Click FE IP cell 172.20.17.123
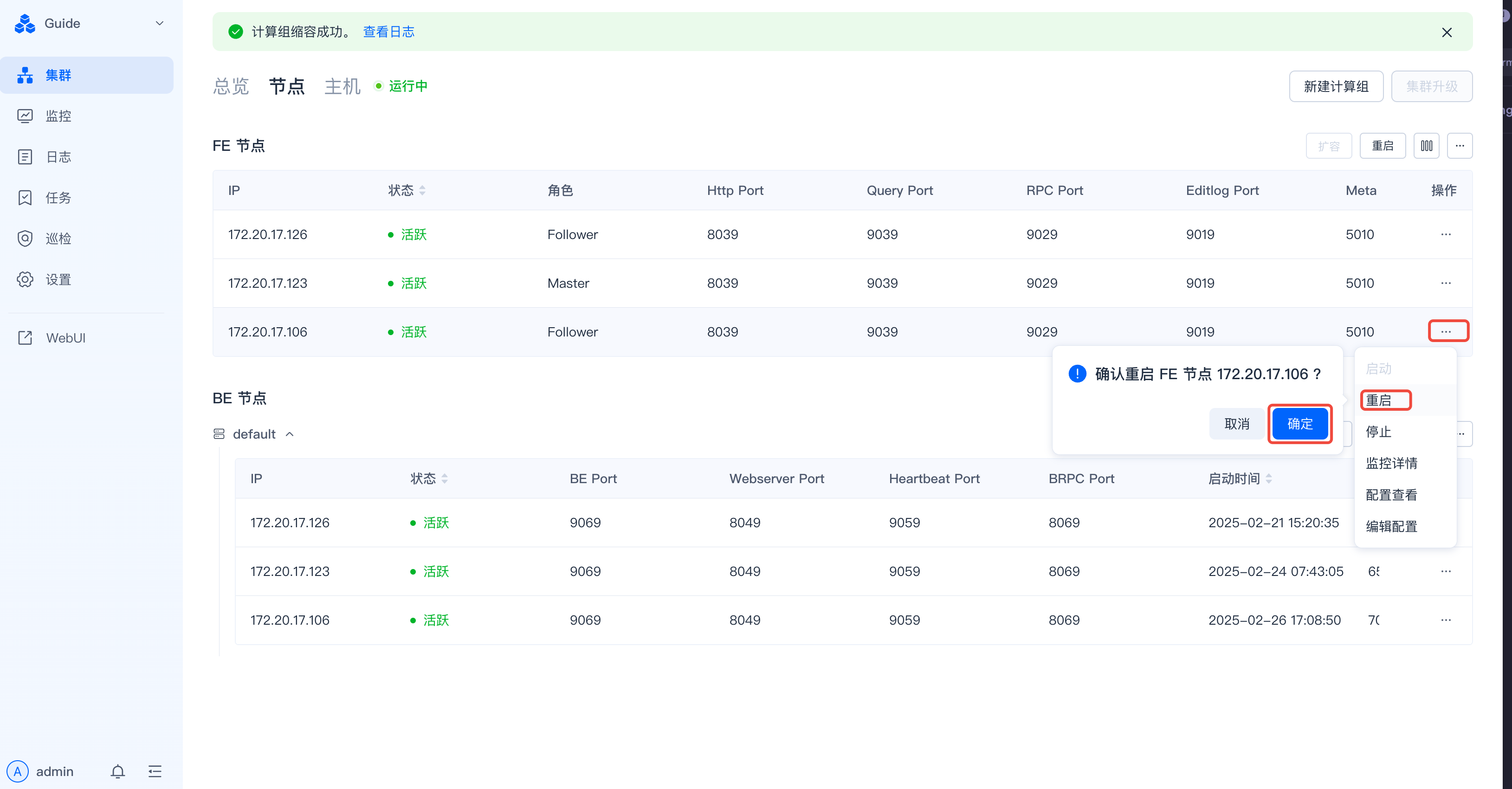This screenshot has width=1512, height=789. (268, 284)
